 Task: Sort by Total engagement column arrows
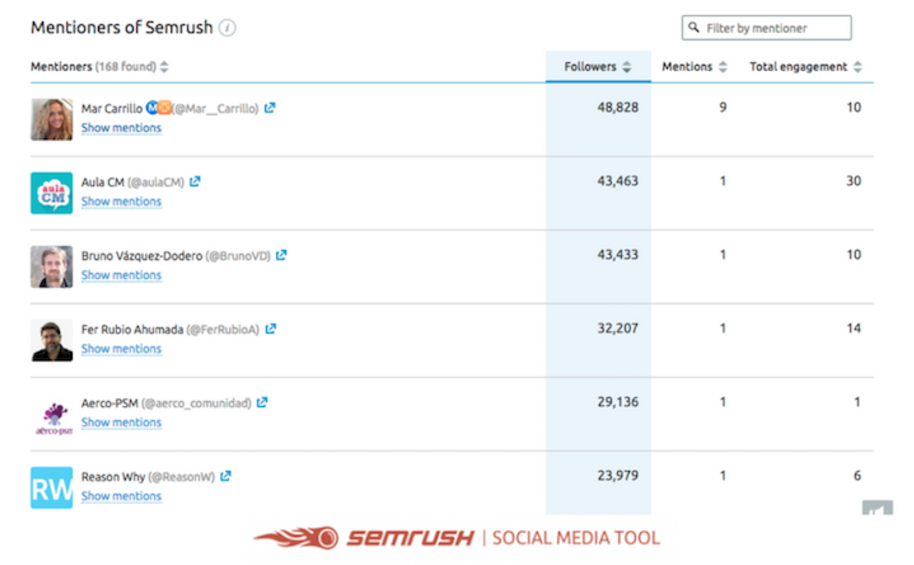click(857, 66)
